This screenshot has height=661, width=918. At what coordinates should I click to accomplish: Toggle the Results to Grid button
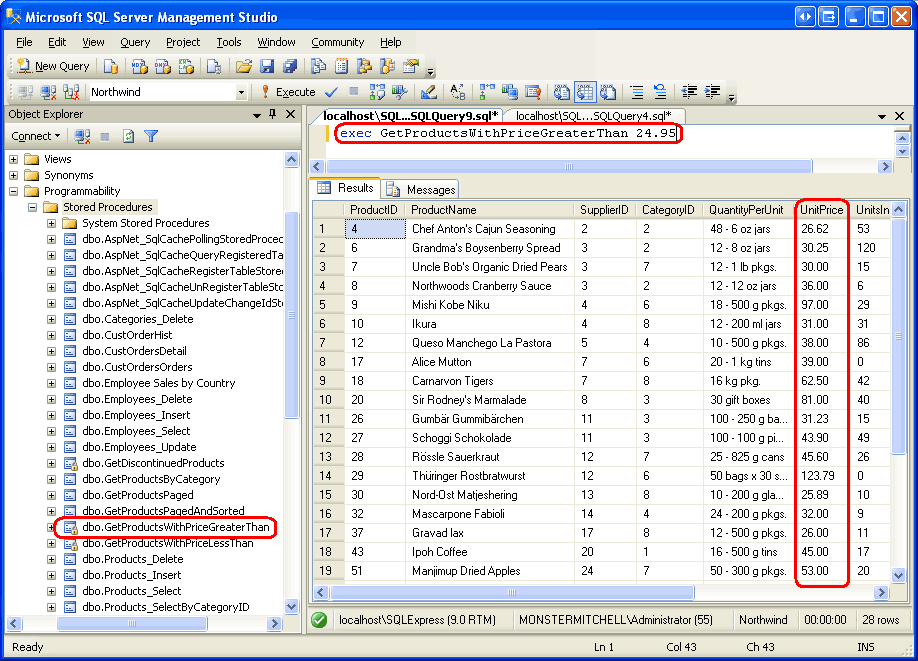(585, 92)
